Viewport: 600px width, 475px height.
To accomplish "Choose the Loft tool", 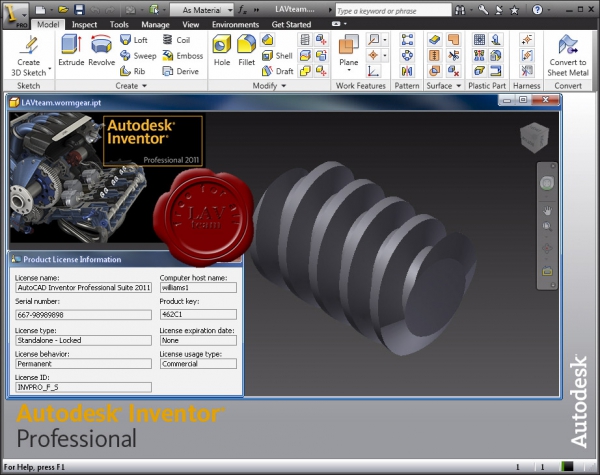I will [134, 40].
